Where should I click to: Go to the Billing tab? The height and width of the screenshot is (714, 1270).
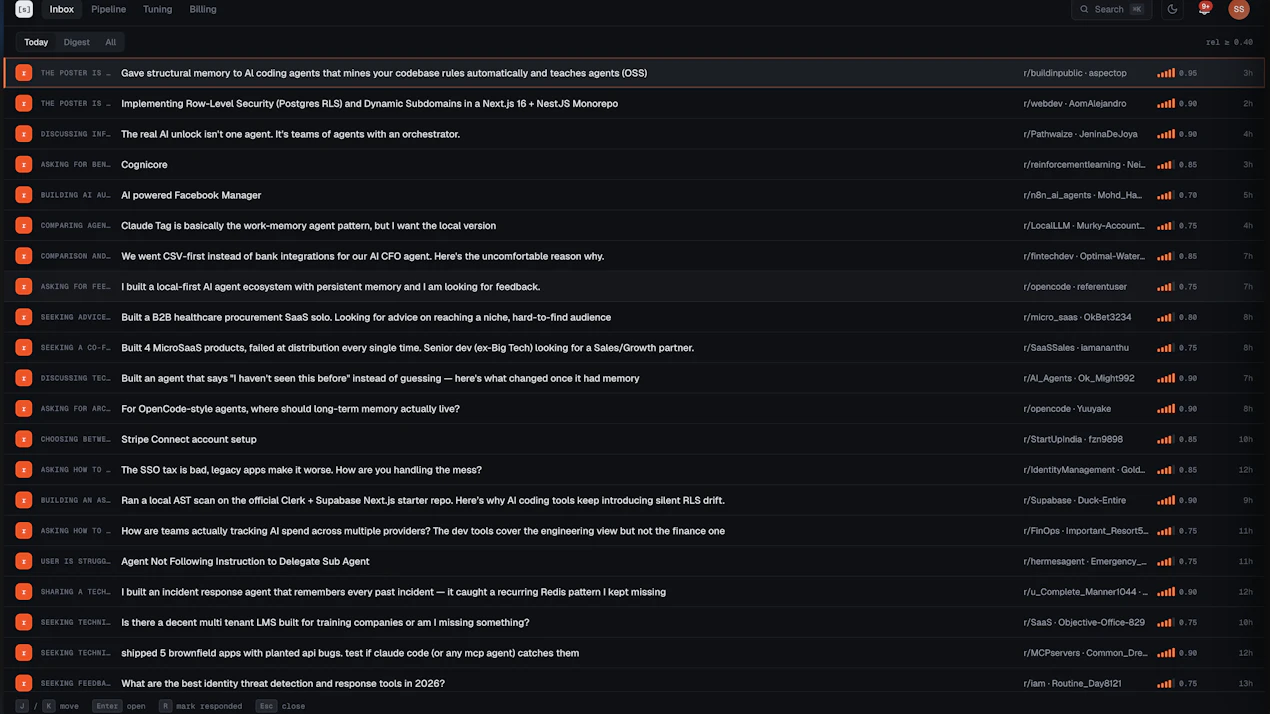tap(203, 9)
